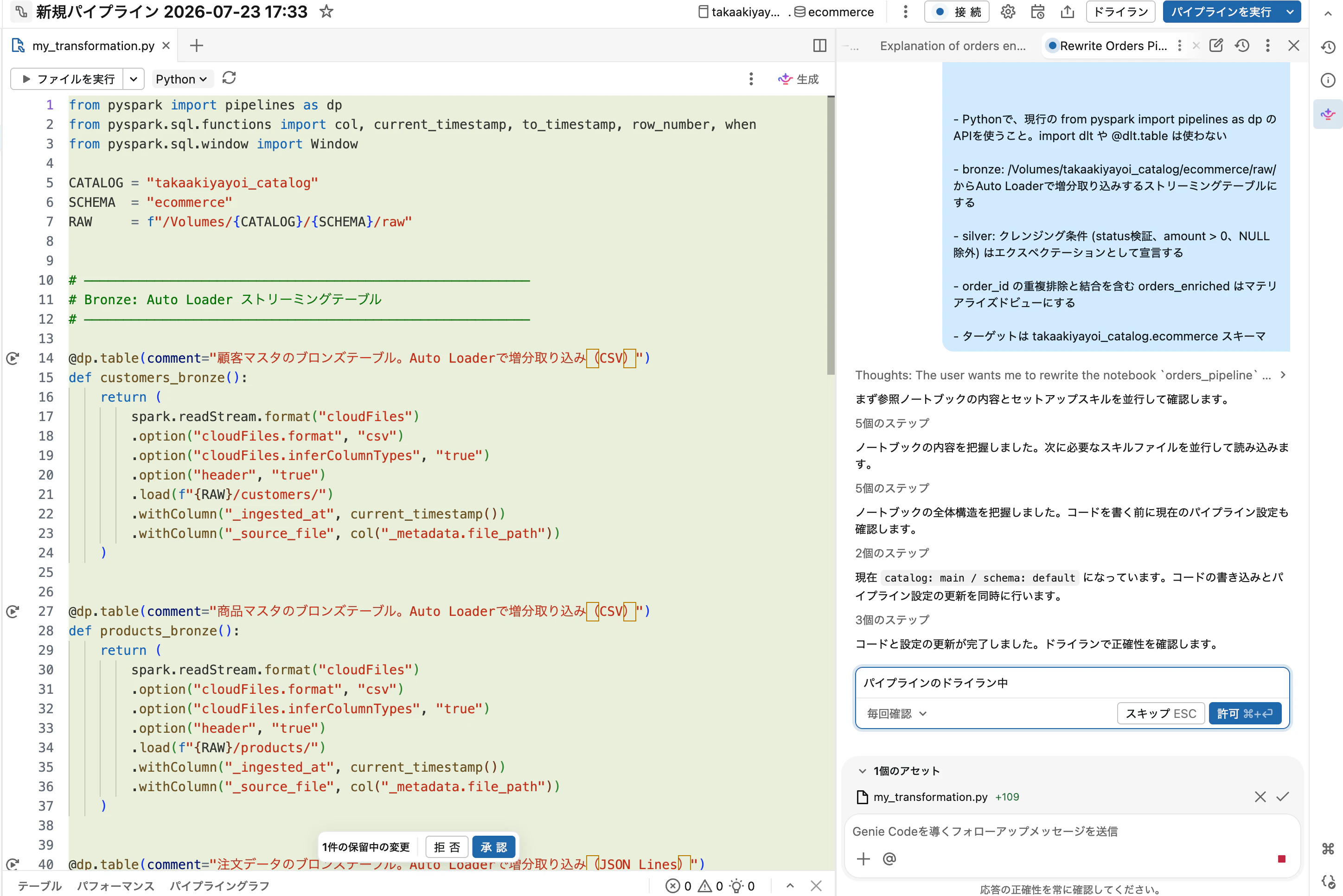Switch to Explanation of orders chat tab
Screen dimensions: 1343x896
coord(952,46)
